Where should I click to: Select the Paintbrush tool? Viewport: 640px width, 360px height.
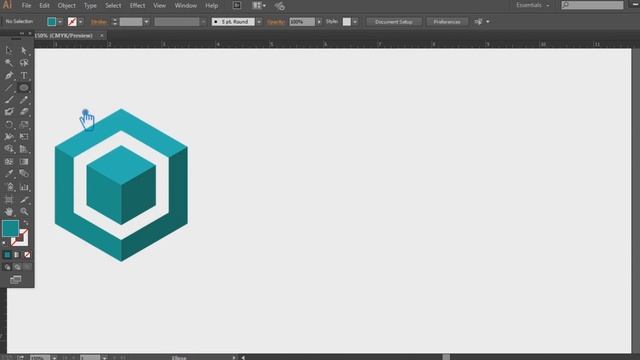[9, 100]
